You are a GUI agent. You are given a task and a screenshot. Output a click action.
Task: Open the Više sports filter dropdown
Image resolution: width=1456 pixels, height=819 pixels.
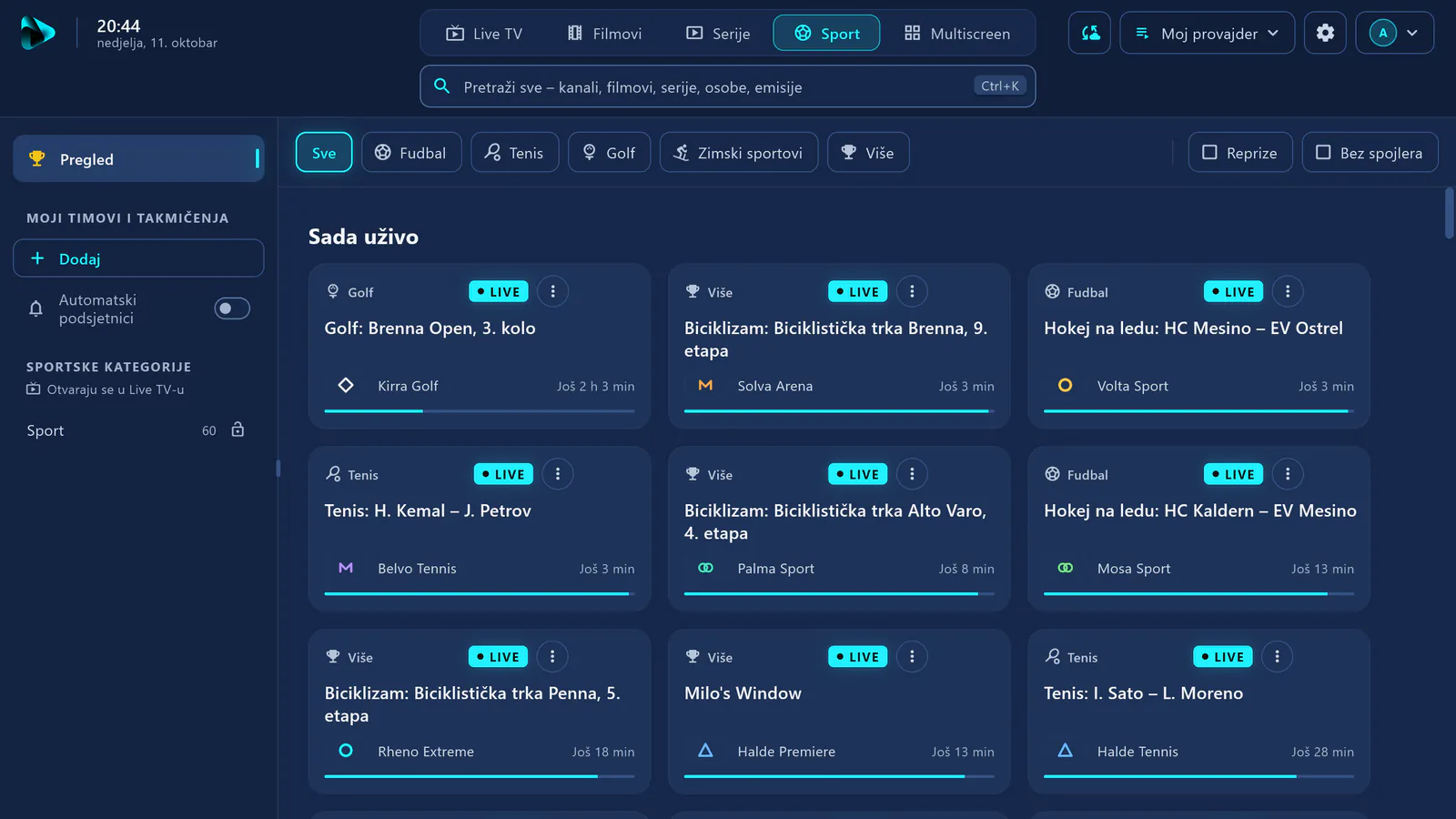coord(868,153)
